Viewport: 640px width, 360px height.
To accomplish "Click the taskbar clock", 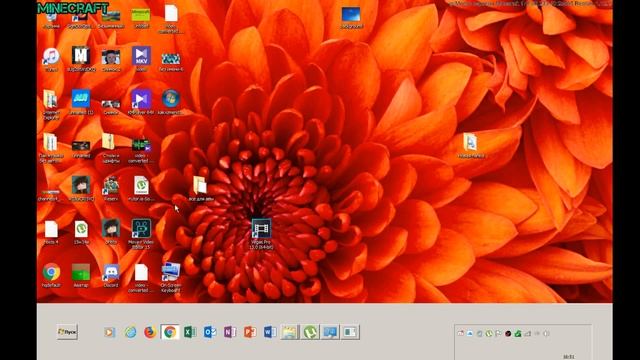I will coord(569,357).
